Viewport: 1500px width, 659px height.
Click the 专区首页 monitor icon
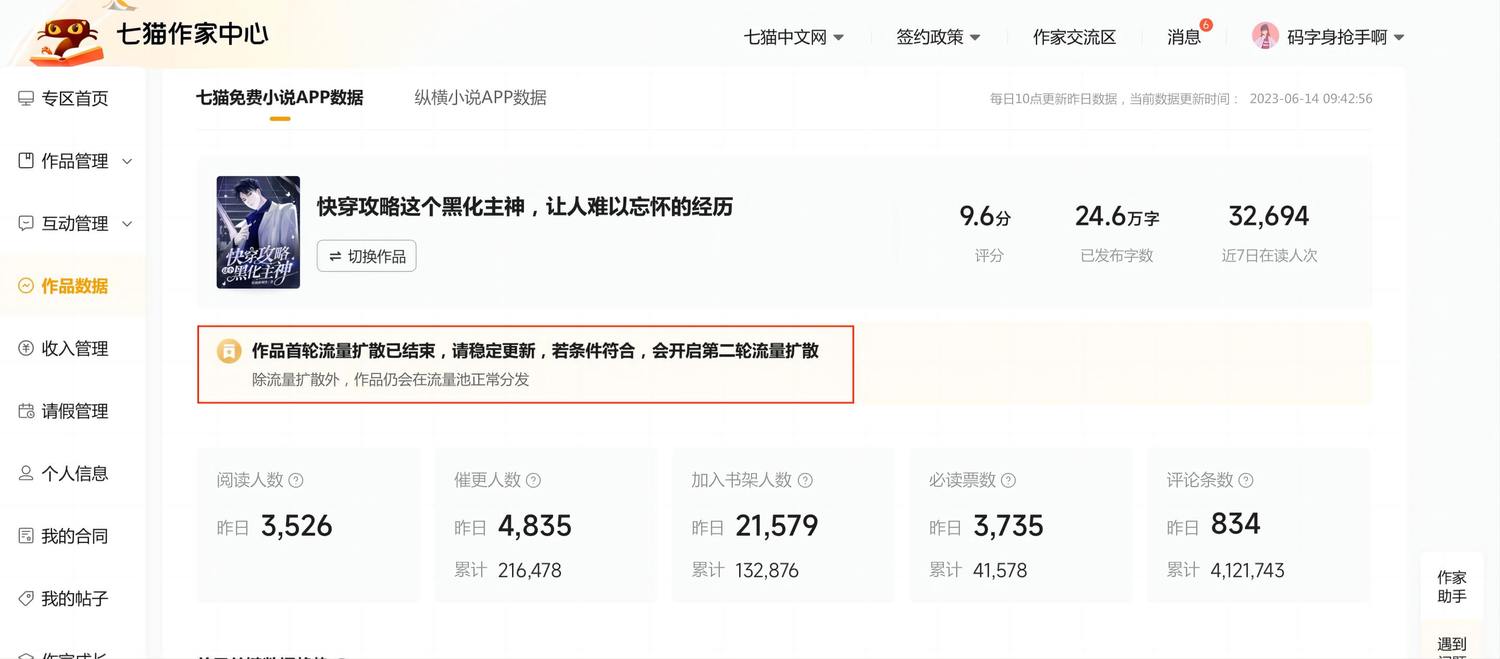tap(26, 98)
